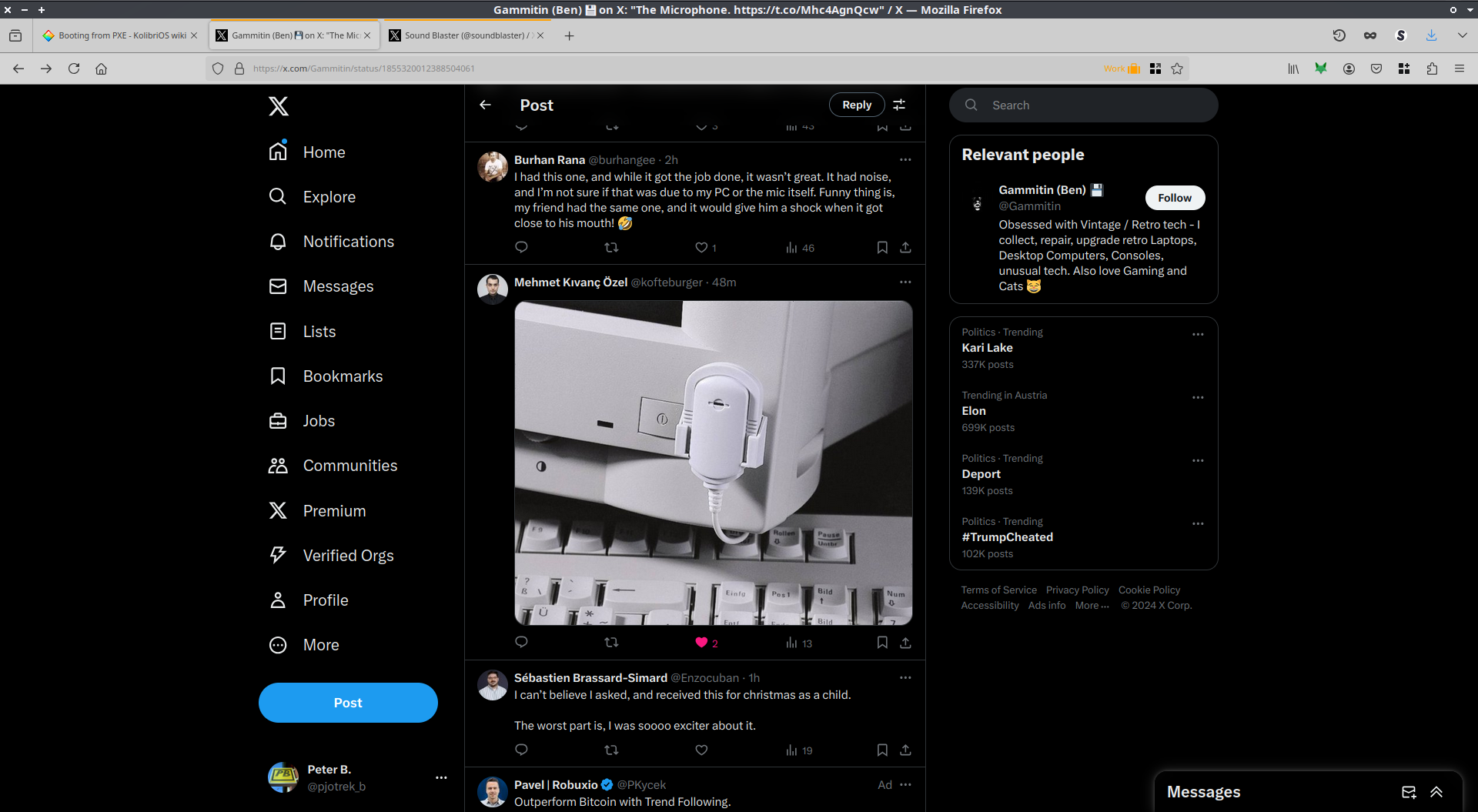Click the X logo in the sidebar
Screen dimensions: 1478x812
coord(279,106)
